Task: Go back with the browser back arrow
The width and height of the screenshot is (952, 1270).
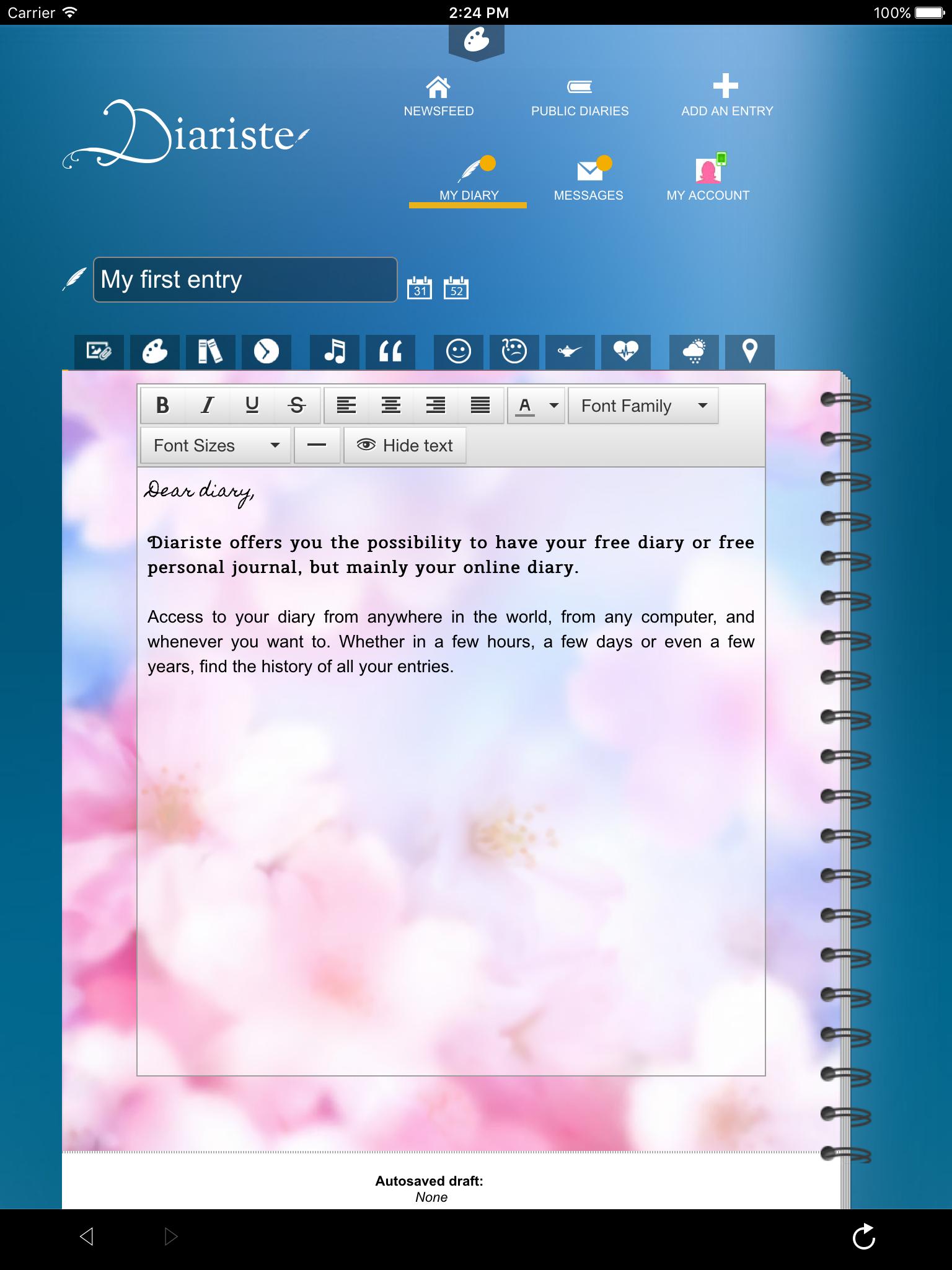Action: point(87,1237)
